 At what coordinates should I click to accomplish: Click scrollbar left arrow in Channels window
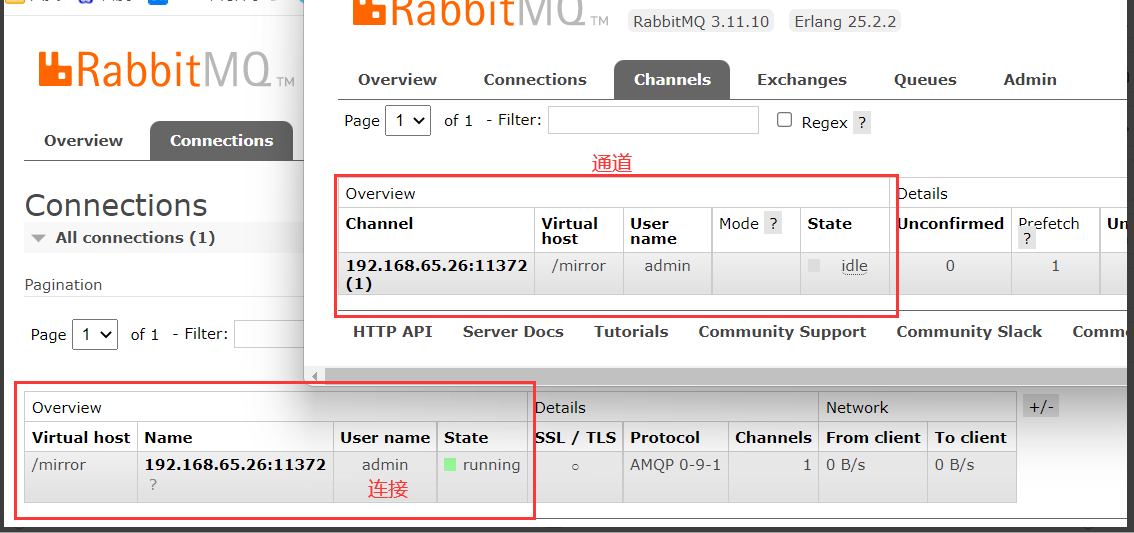coord(315,376)
